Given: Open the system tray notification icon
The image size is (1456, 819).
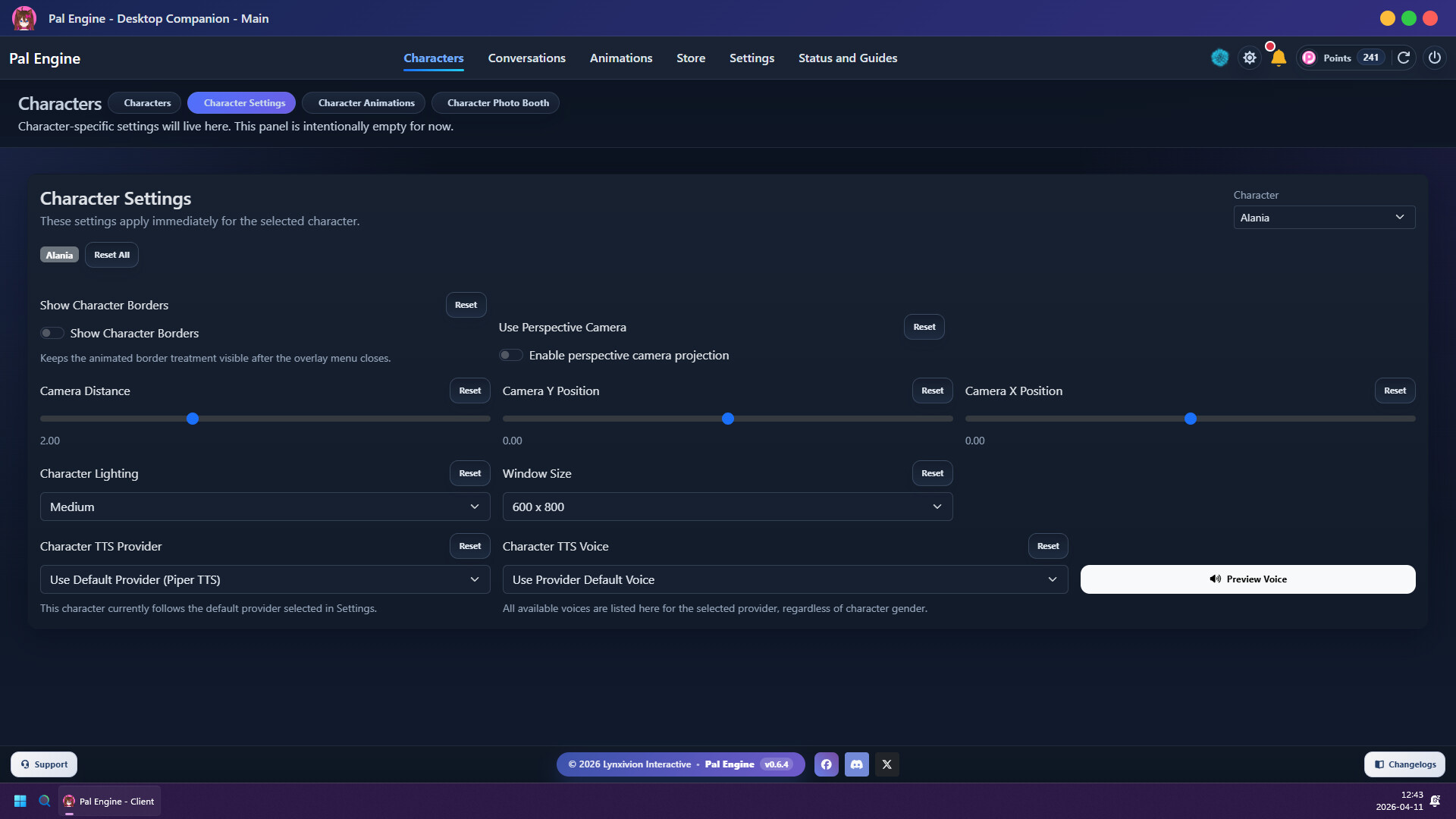Looking at the screenshot, I should [x=1436, y=801].
